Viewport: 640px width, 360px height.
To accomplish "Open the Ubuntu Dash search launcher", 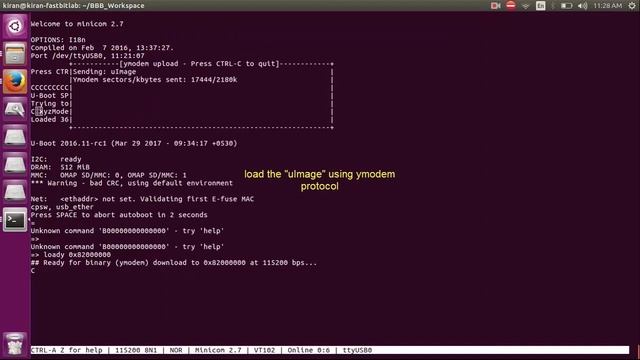I will click(15, 26).
